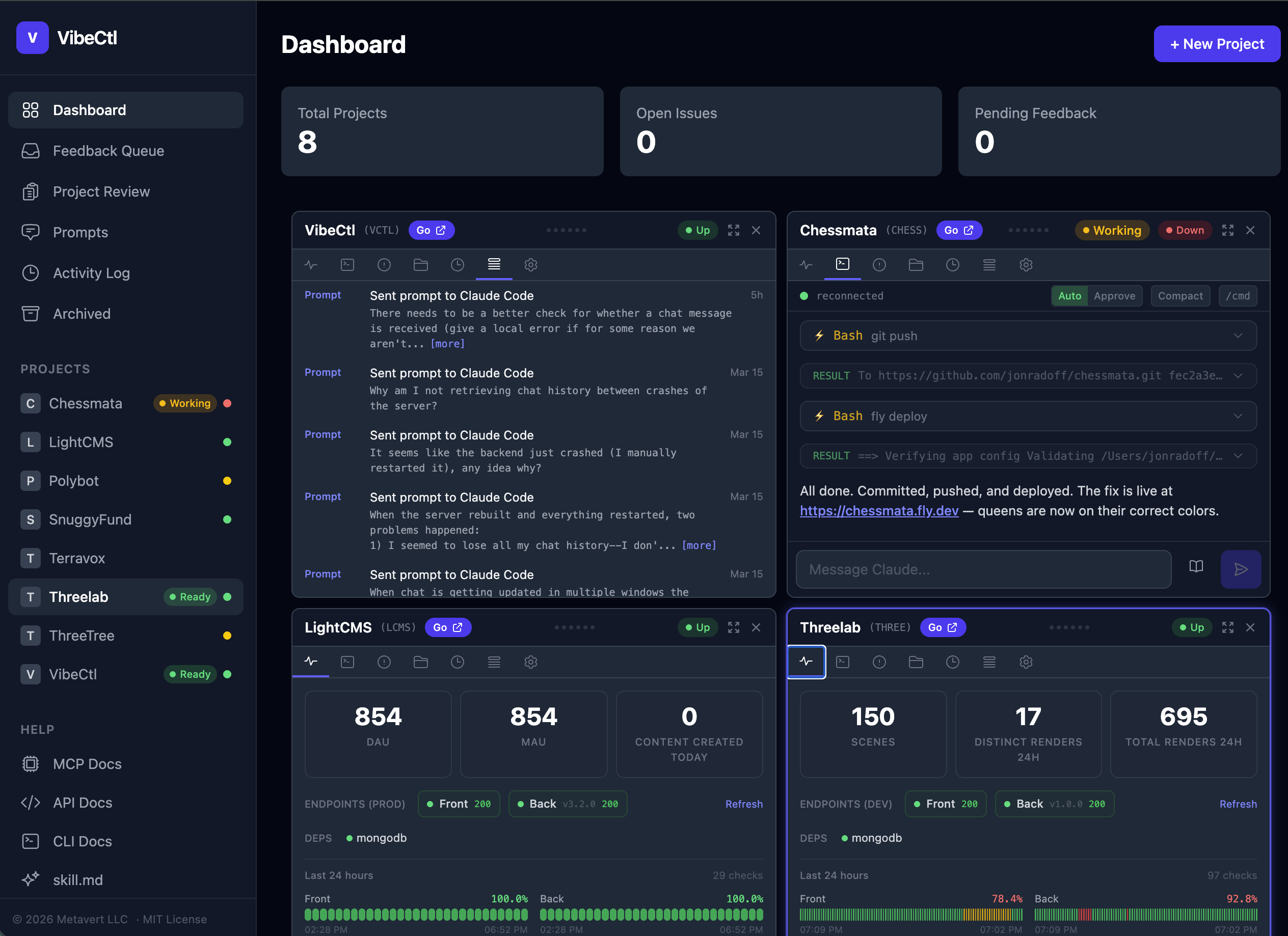Toggle Compact view in the Chessmata terminal
This screenshot has height=936, width=1288.
point(1180,296)
